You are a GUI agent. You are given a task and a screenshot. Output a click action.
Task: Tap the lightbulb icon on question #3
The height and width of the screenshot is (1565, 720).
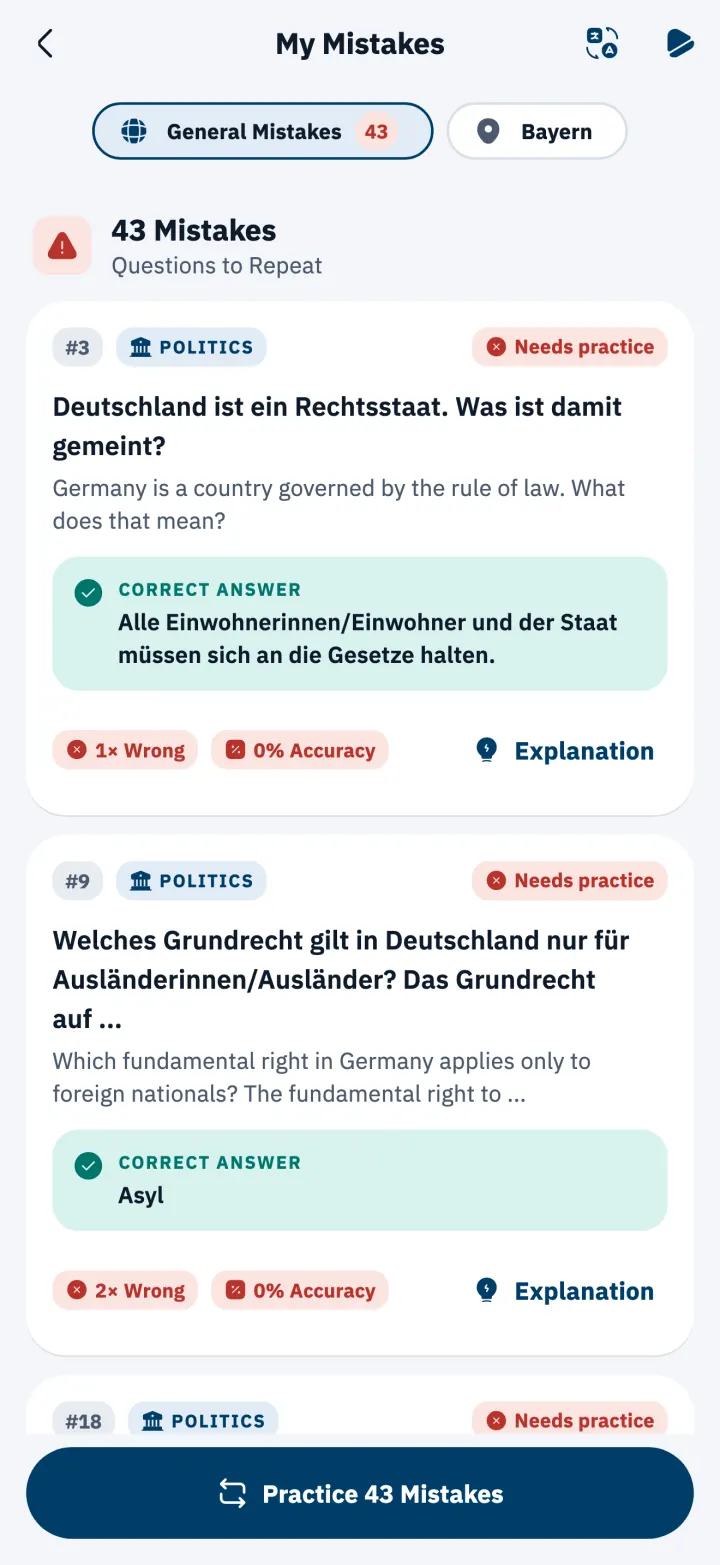(x=487, y=750)
